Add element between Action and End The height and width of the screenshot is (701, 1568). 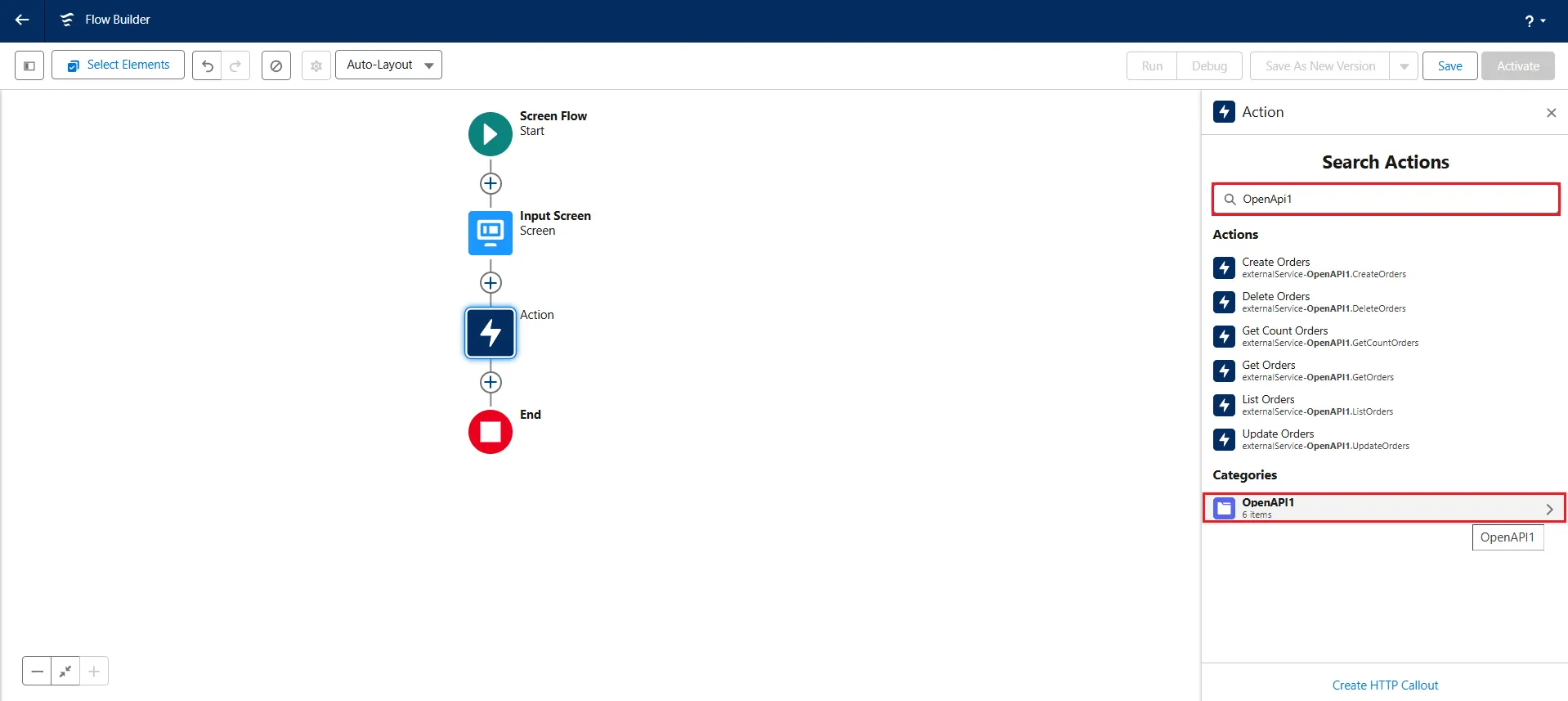pyautogui.click(x=491, y=382)
